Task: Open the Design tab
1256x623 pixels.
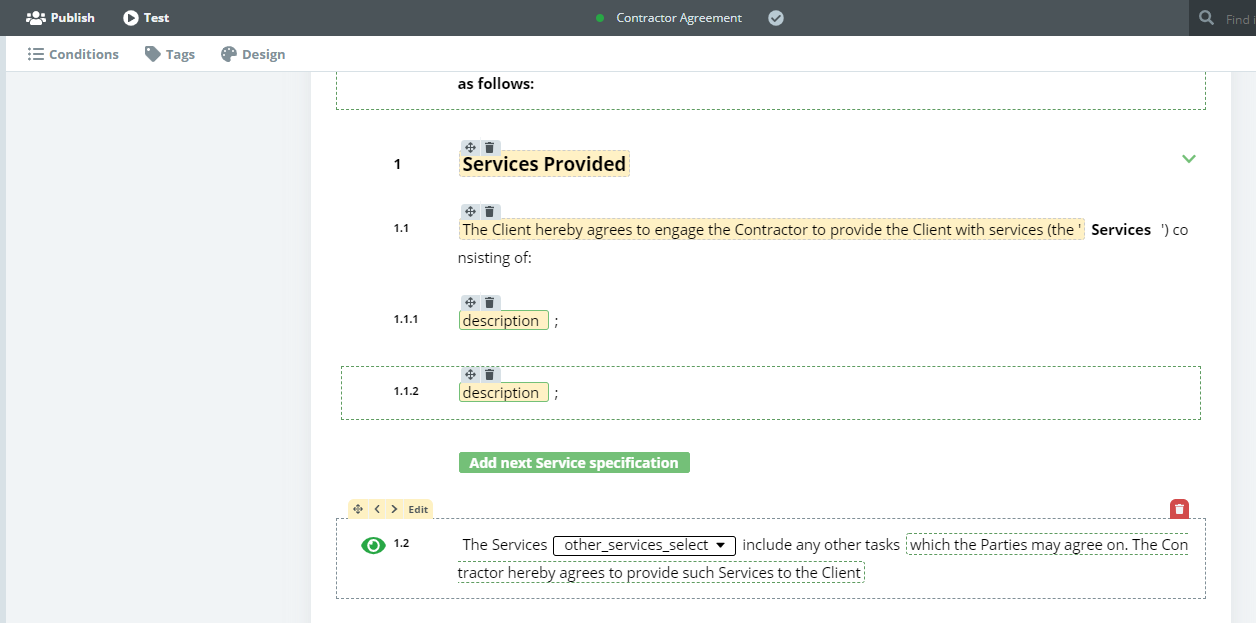Action: click(253, 54)
